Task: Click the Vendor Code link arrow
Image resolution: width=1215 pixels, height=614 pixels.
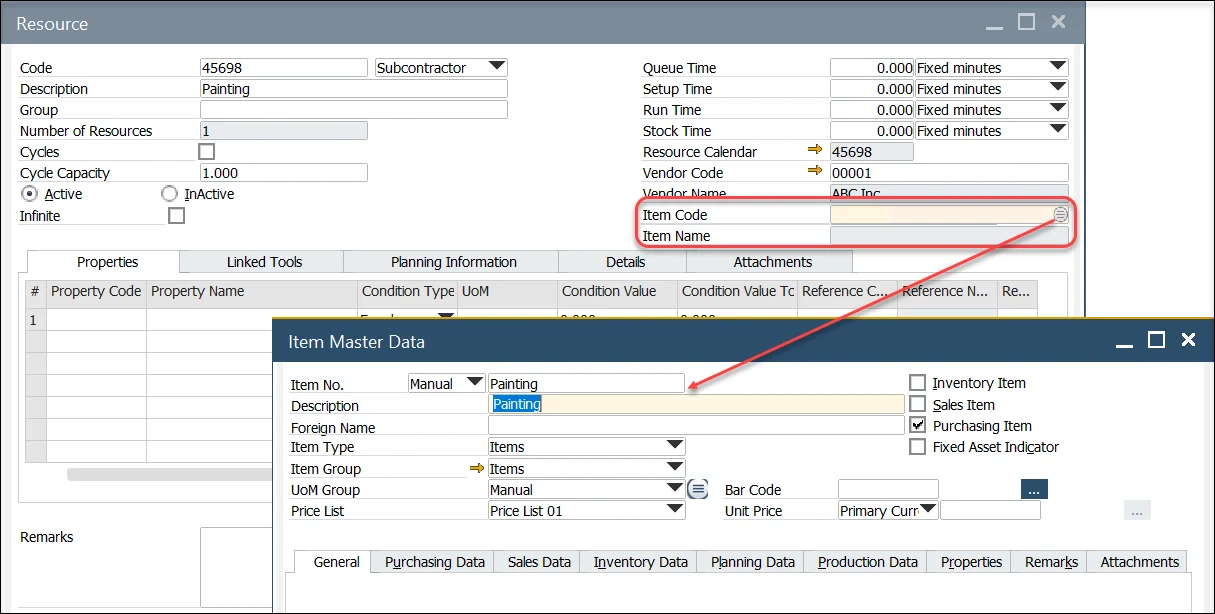Action: click(x=815, y=172)
